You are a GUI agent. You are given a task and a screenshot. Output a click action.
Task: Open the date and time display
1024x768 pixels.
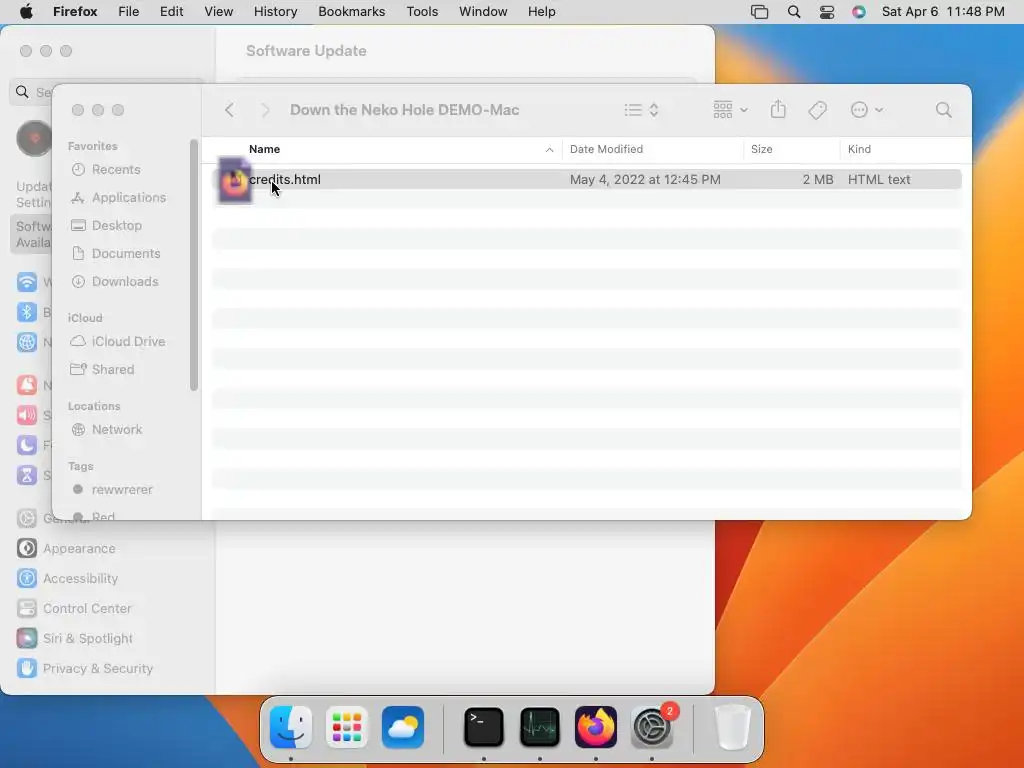943,12
